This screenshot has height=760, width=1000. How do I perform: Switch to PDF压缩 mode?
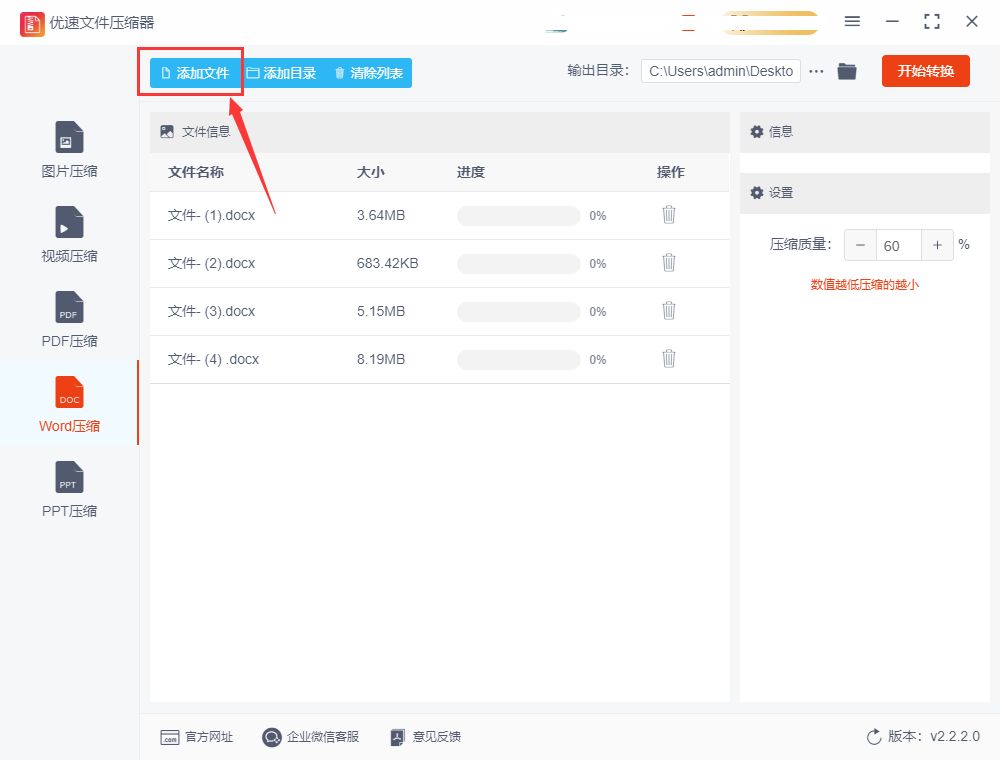[69, 319]
